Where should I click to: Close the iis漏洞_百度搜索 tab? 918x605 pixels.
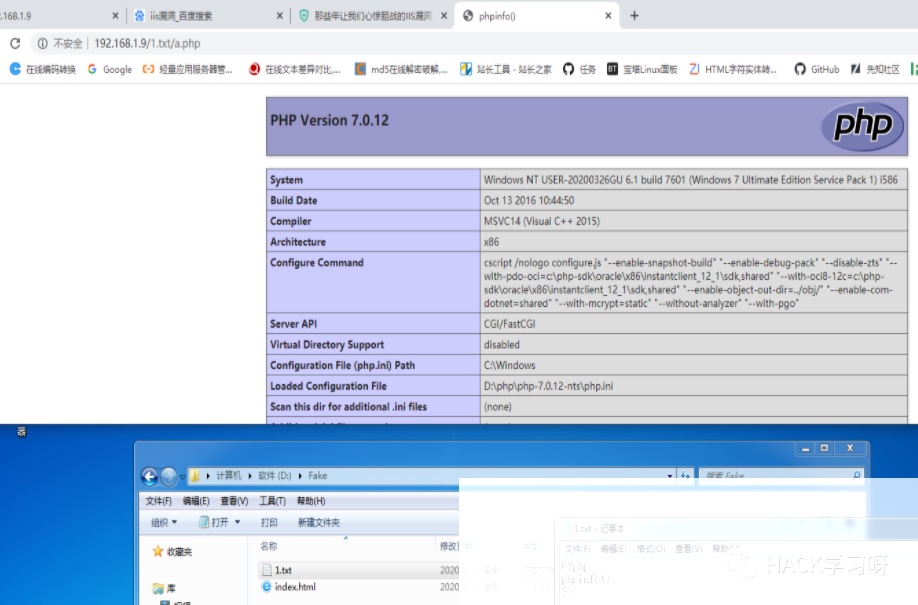tap(280, 16)
